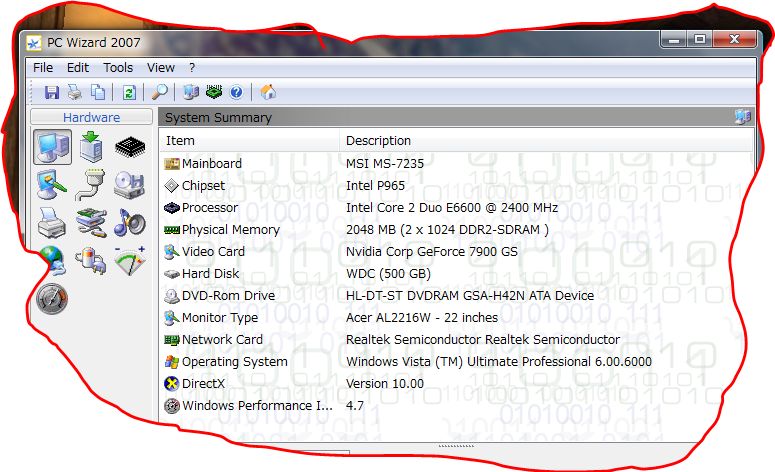Viewport: 775px width, 472px height.
Task: Select the Multimedia music note and speaker icon
Action: tap(129, 223)
